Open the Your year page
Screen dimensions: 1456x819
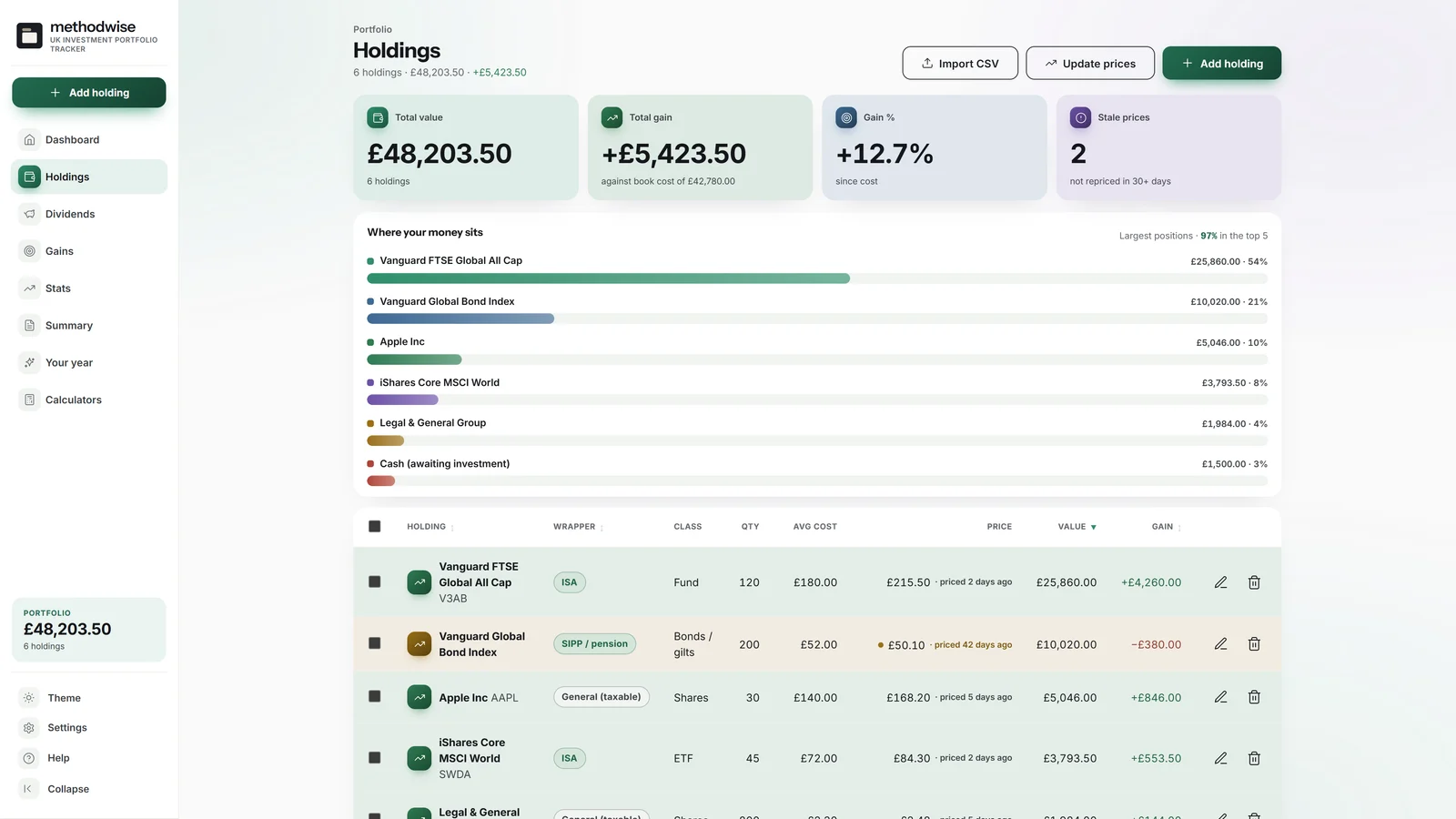coord(89,362)
